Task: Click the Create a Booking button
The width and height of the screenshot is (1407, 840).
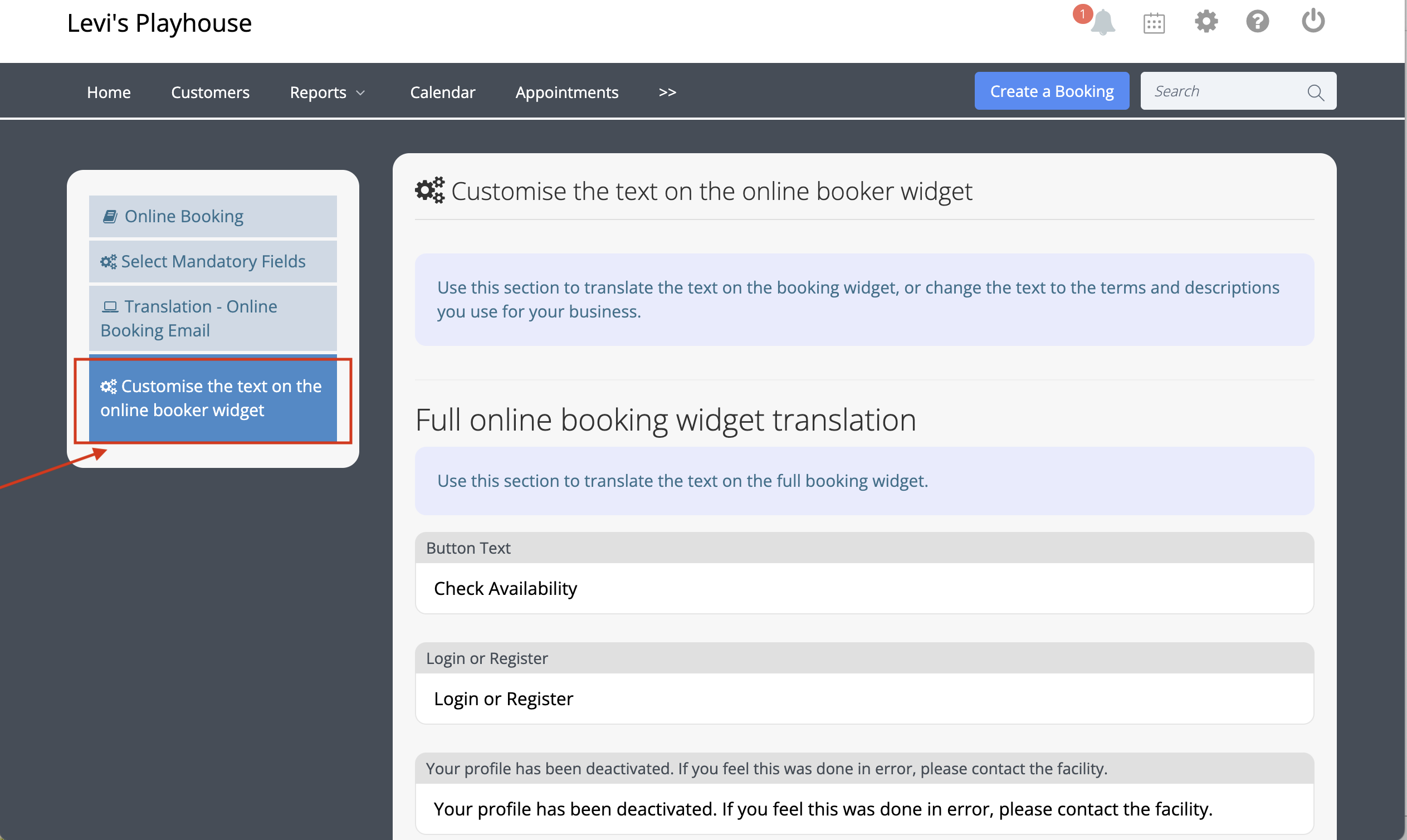Action: [x=1052, y=91]
